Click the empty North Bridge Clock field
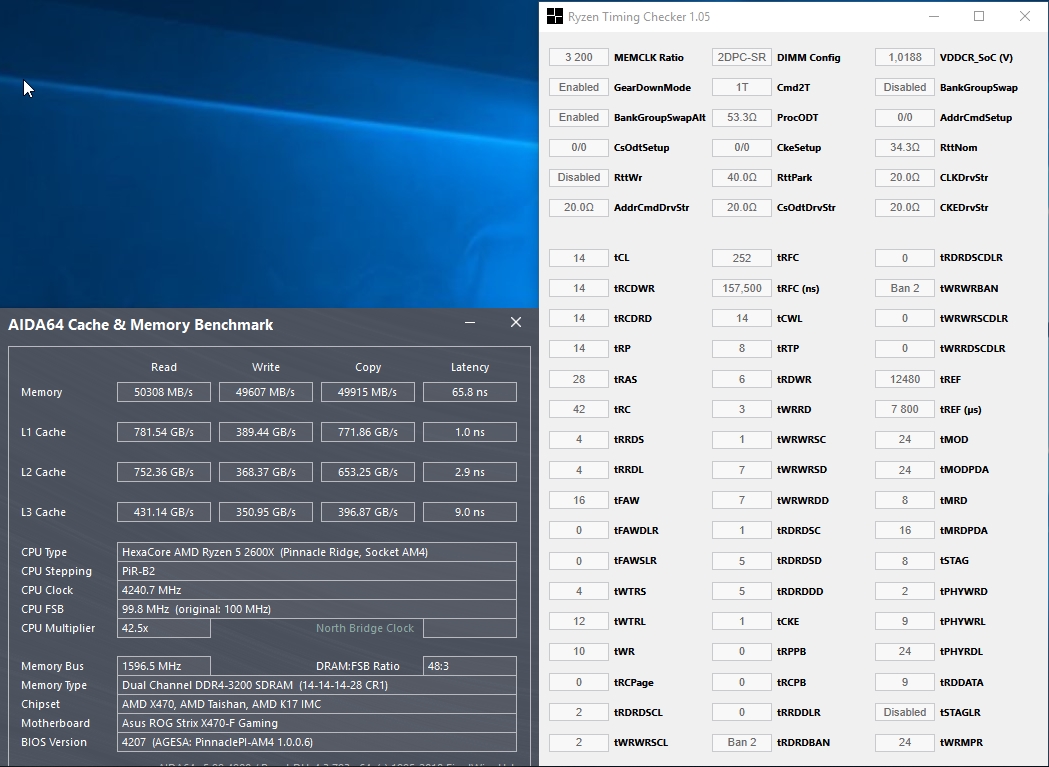The height and width of the screenshot is (767, 1049). pos(470,628)
